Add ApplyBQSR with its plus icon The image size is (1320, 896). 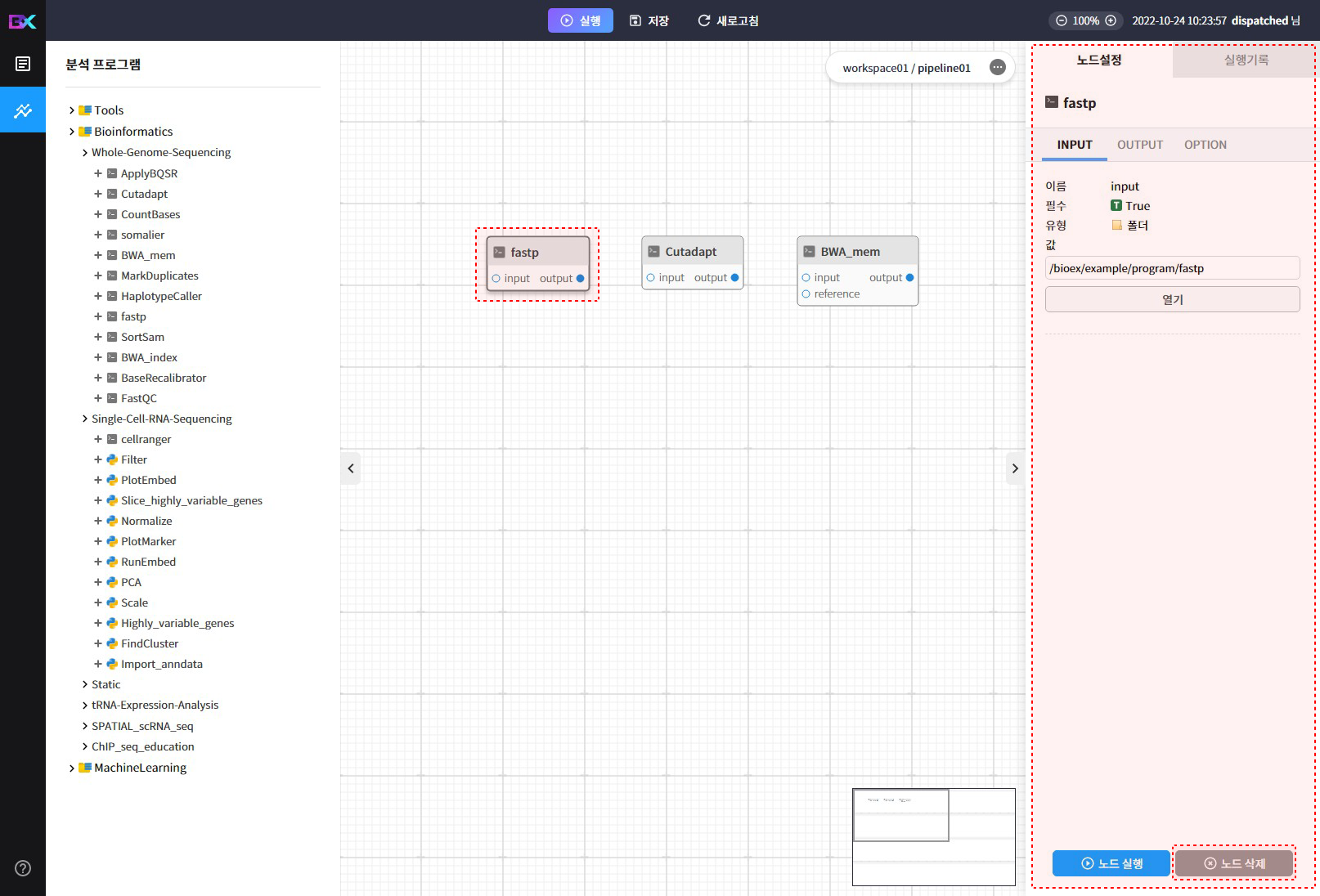coord(98,173)
